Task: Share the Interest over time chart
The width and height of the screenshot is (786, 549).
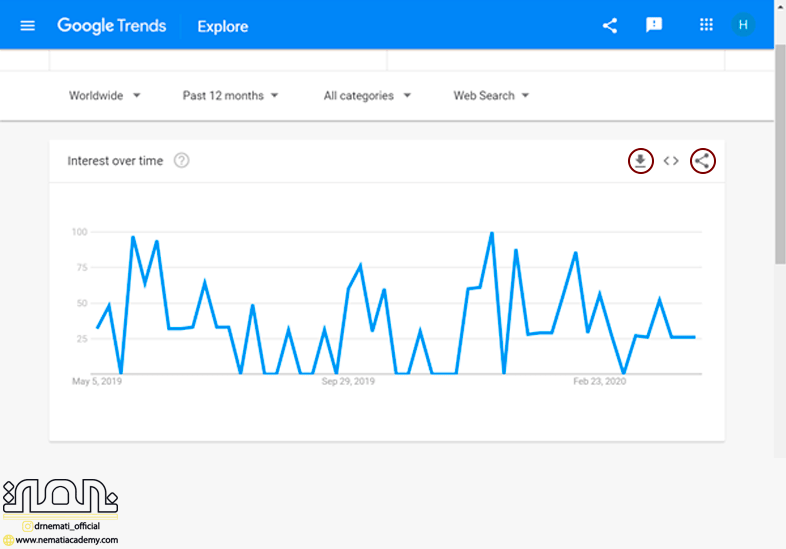Action: pos(703,160)
